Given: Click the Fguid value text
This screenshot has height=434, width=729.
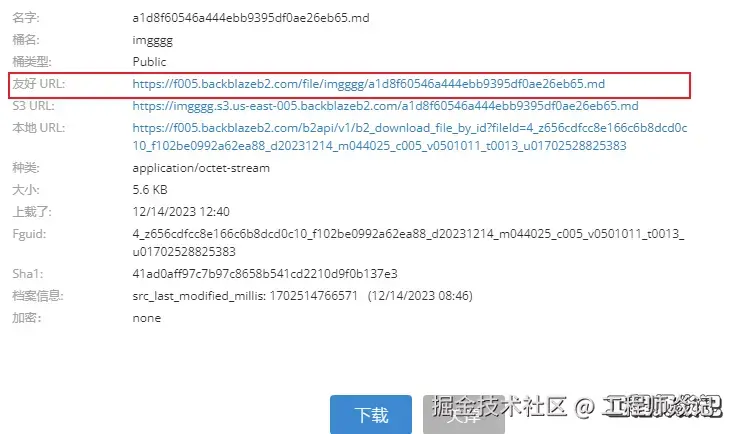Looking at the screenshot, I should point(408,242).
